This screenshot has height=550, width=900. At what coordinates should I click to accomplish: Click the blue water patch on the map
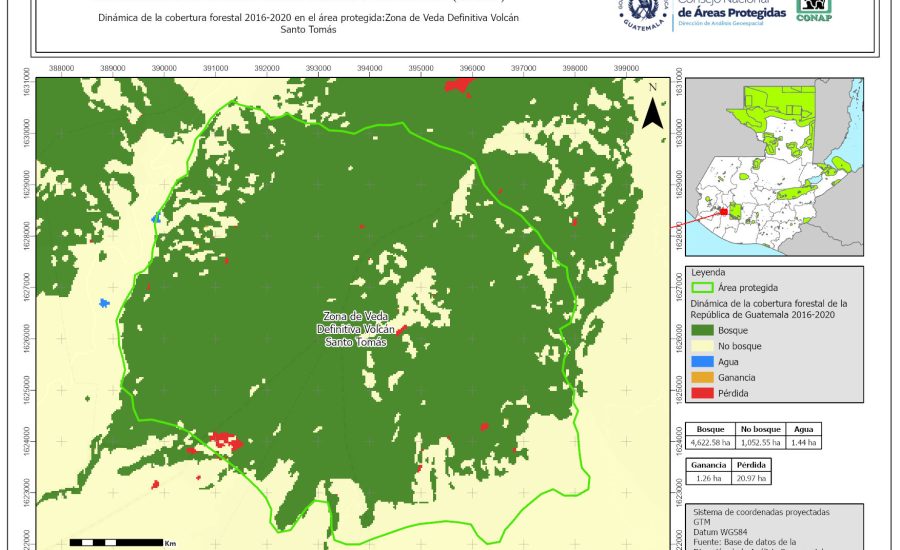103,302
